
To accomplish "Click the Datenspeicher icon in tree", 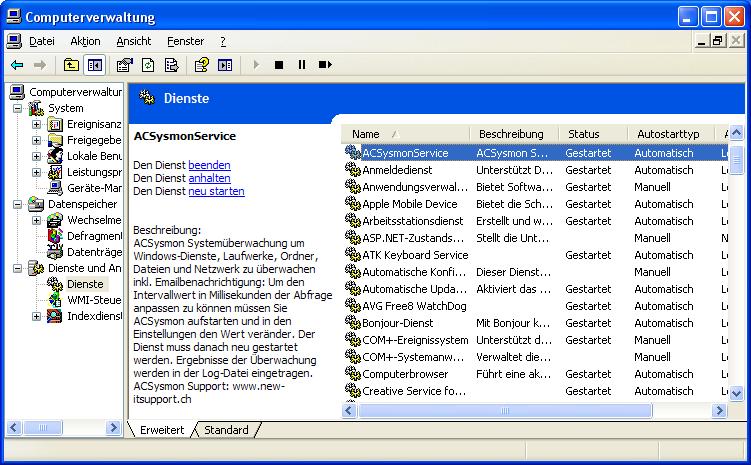I will point(36,204).
